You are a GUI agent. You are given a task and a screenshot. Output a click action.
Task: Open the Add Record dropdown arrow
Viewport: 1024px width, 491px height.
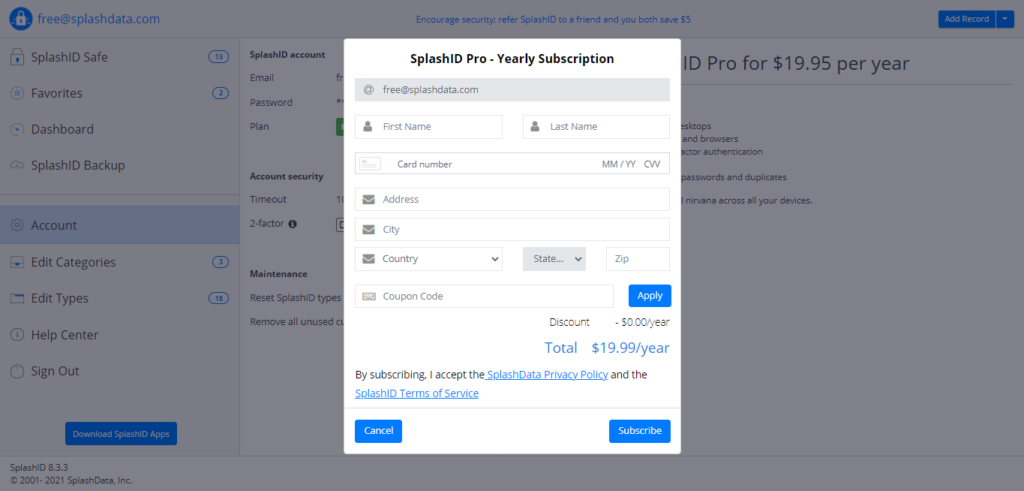point(1005,19)
